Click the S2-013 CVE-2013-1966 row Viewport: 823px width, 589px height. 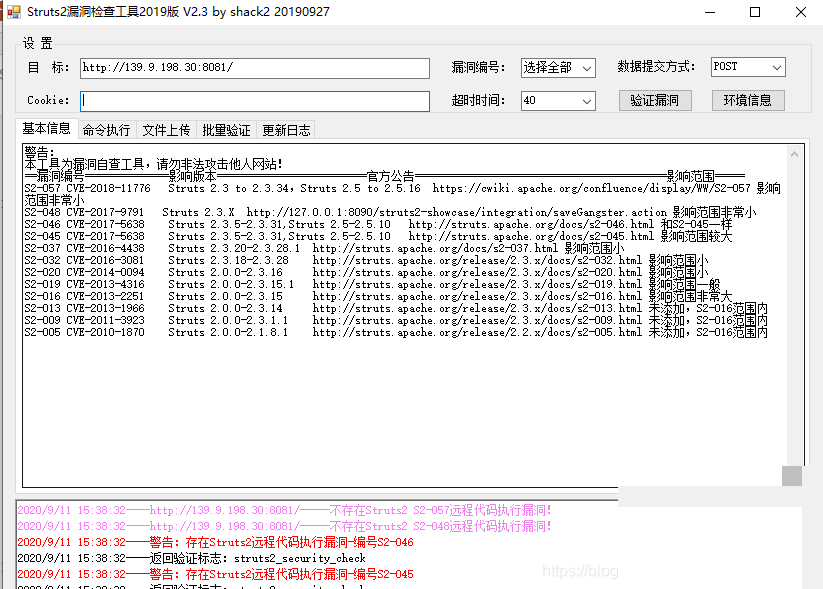[396, 309]
